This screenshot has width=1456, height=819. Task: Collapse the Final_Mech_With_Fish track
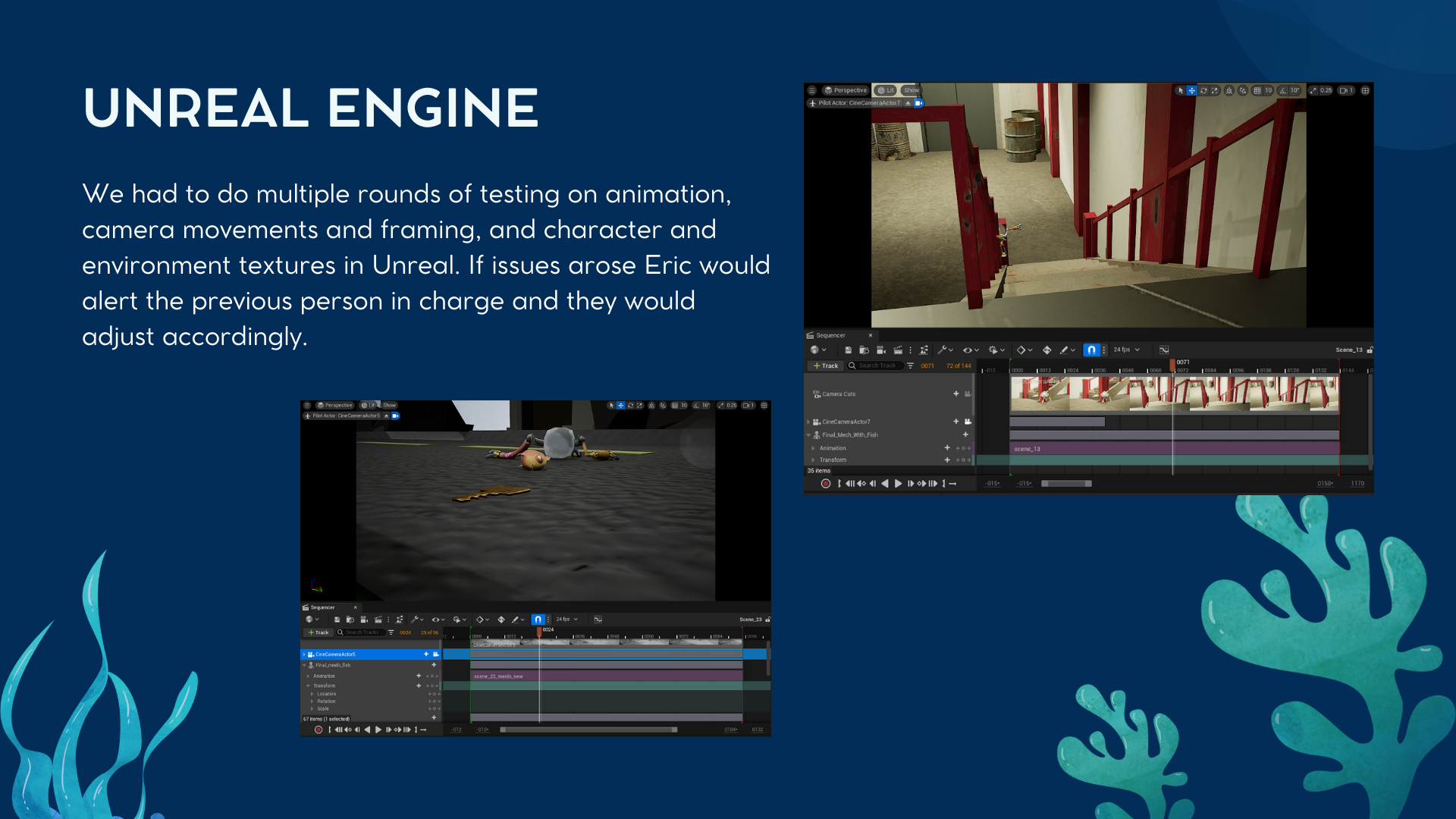coord(808,435)
